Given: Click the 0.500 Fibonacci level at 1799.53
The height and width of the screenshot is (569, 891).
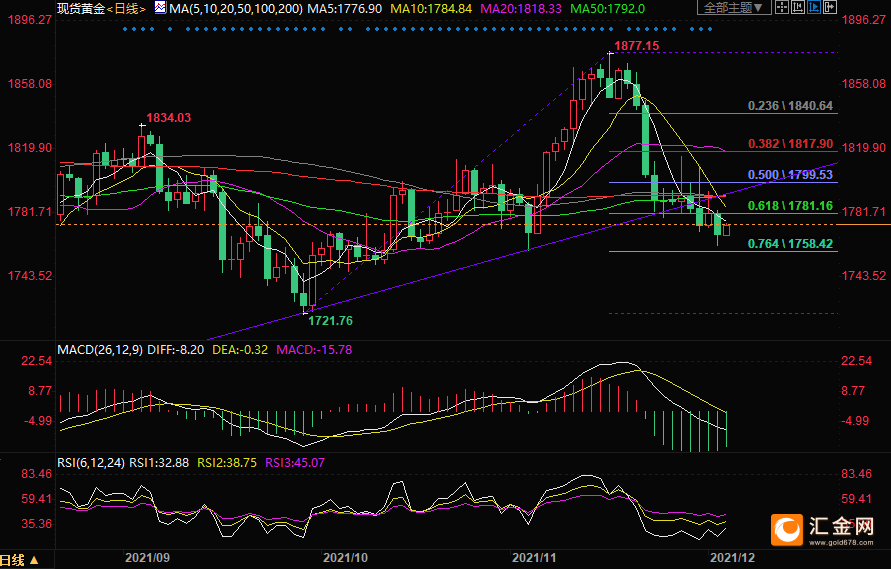Looking at the screenshot, I should [x=791, y=174].
